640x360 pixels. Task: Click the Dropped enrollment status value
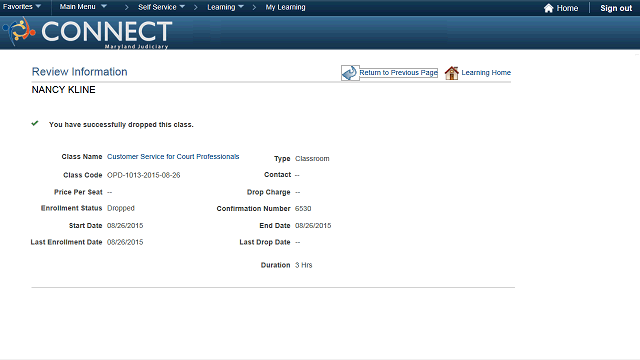pyautogui.click(x=121, y=208)
